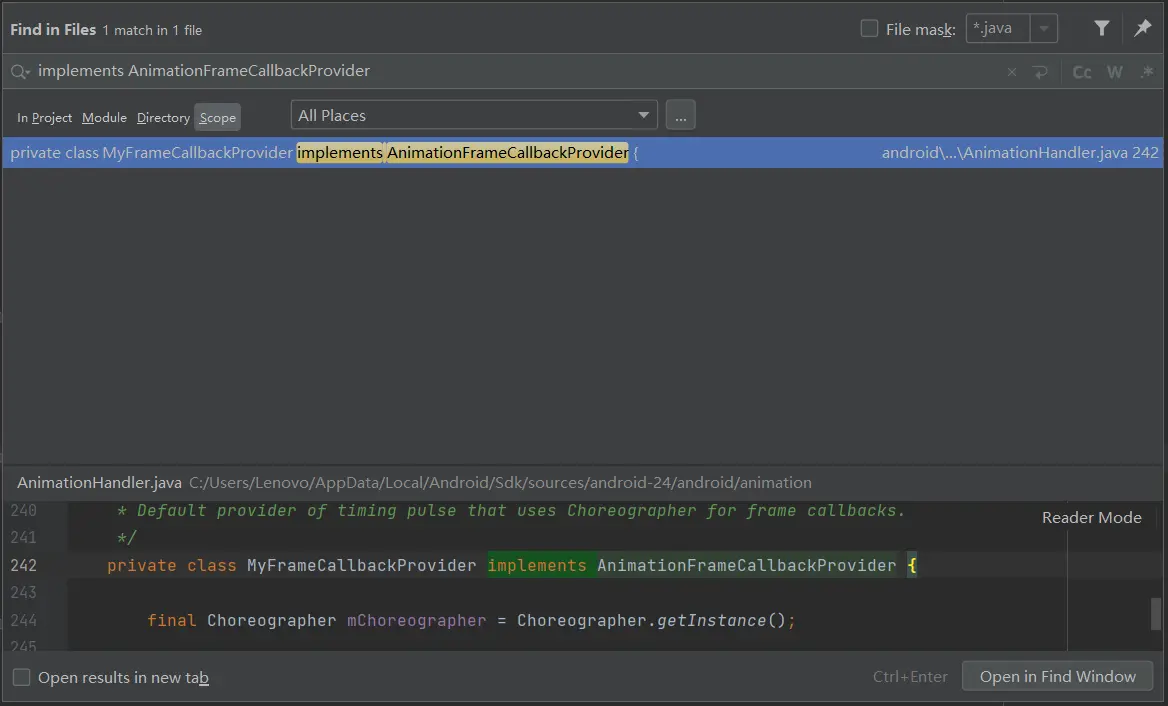Check Open results in new tab
This screenshot has height=706, width=1168.
[x=22, y=677]
